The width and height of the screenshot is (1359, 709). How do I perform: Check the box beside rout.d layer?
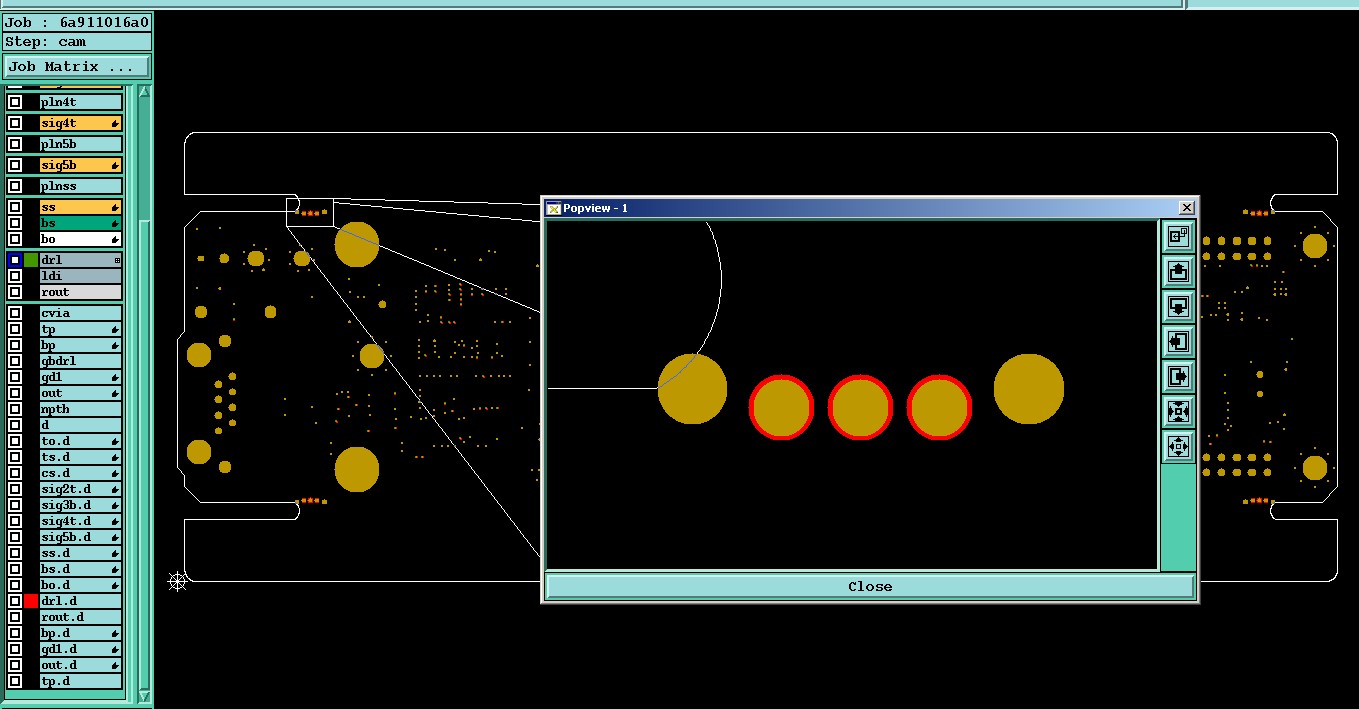[15, 617]
